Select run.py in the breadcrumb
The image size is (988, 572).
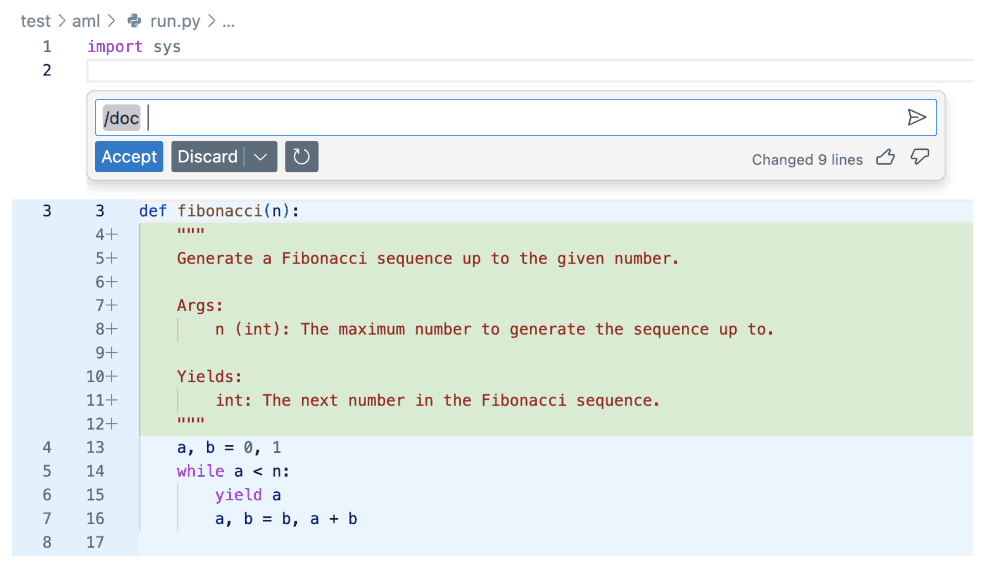tap(175, 21)
